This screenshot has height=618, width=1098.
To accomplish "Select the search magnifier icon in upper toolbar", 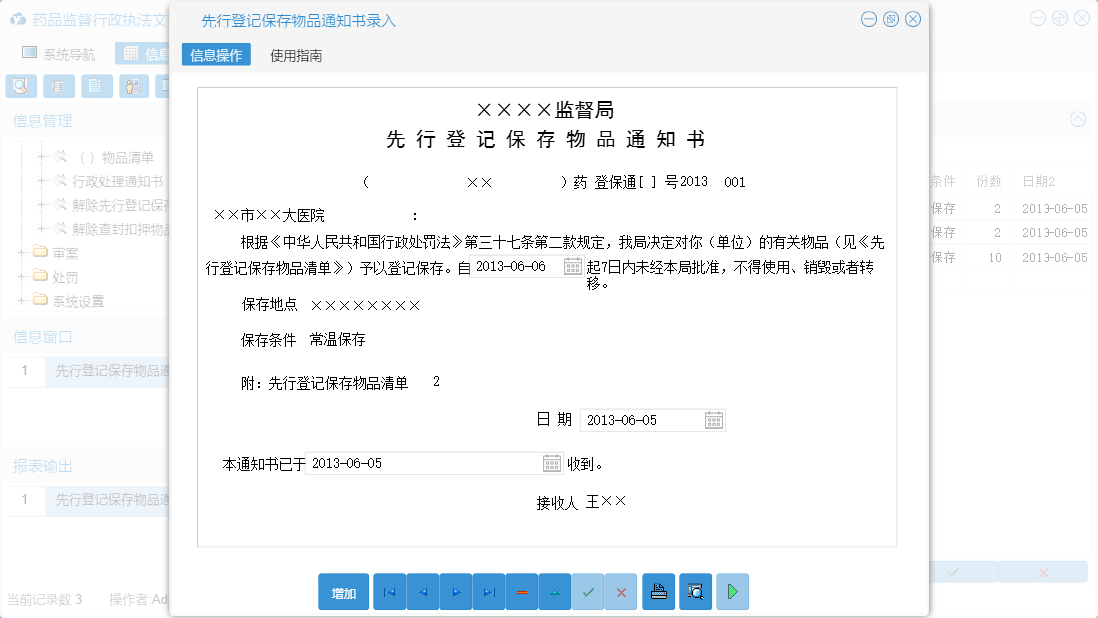I will (x=21, y=86).
